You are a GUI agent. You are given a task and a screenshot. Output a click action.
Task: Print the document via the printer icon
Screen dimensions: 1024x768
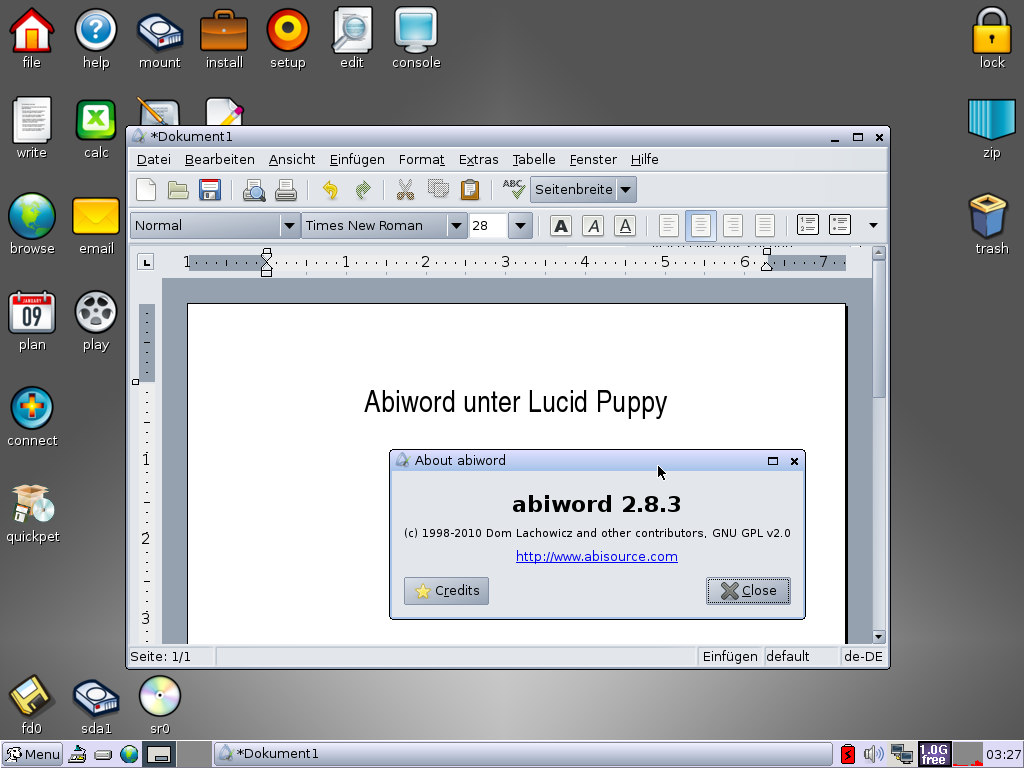pos(286,190)
